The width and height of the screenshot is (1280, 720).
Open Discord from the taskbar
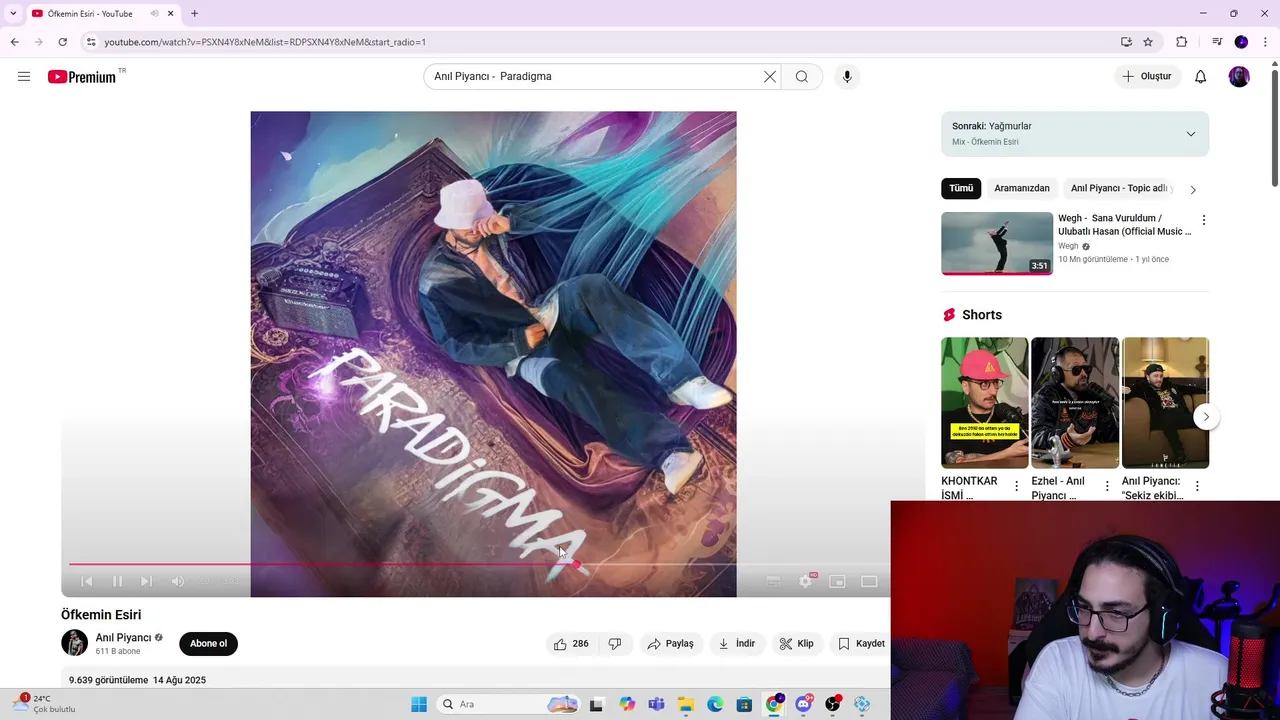click(803, 704)
